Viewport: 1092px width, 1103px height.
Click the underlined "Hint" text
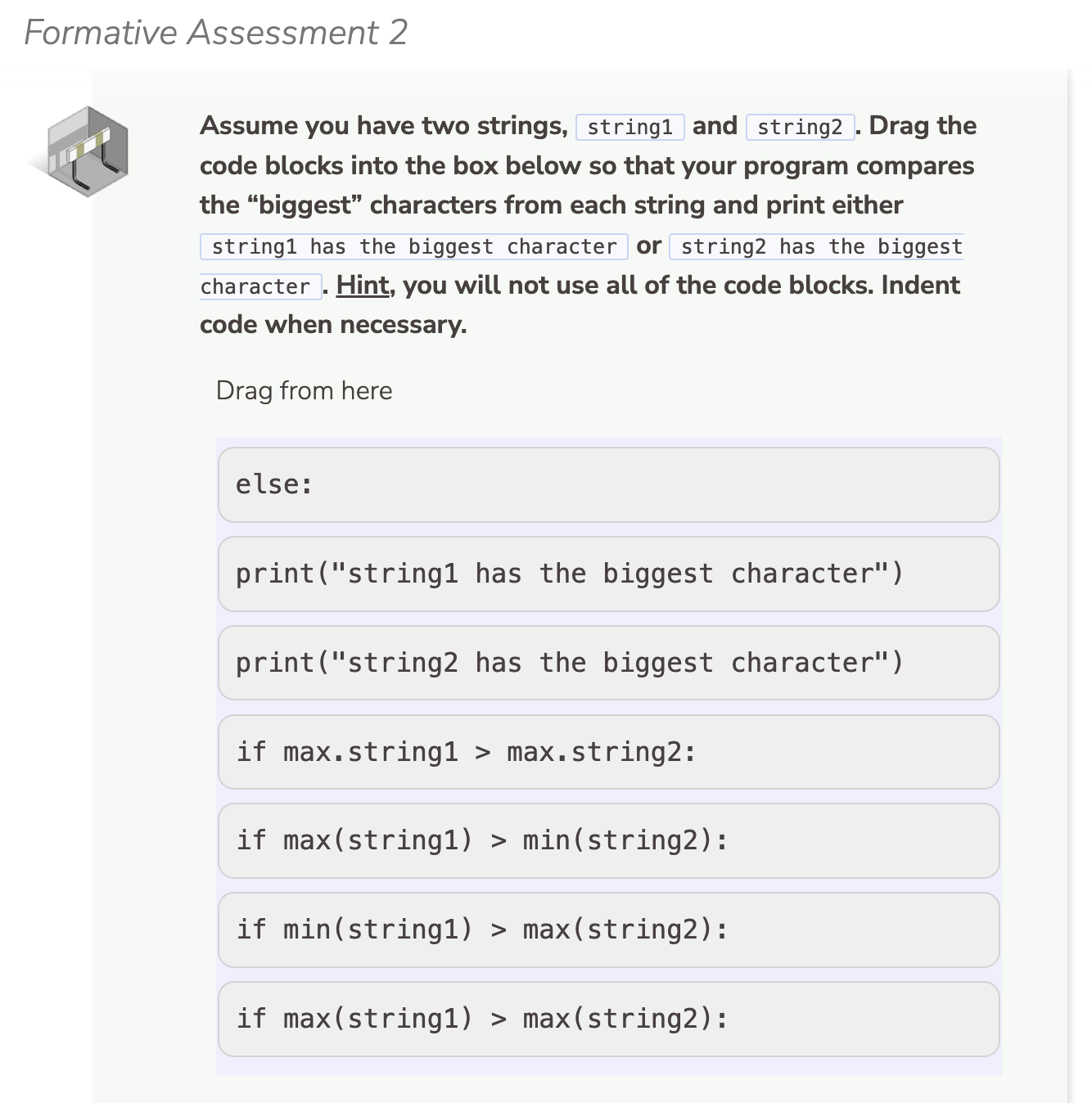point(362,286)
